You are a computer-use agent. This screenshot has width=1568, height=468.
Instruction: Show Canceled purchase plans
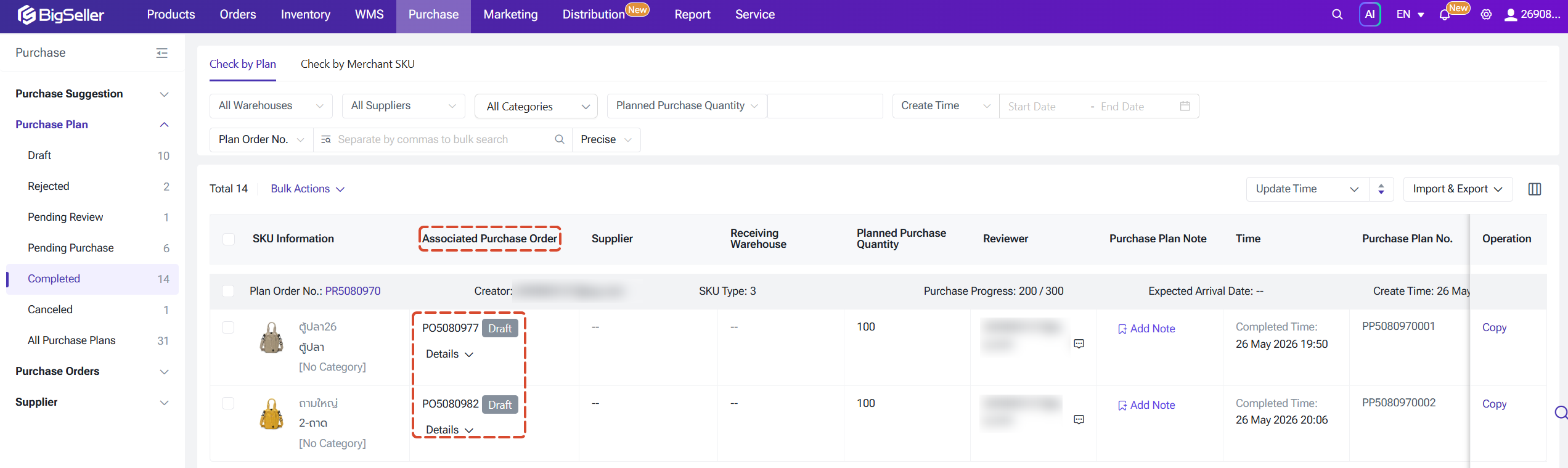click(x=92, y=310)
